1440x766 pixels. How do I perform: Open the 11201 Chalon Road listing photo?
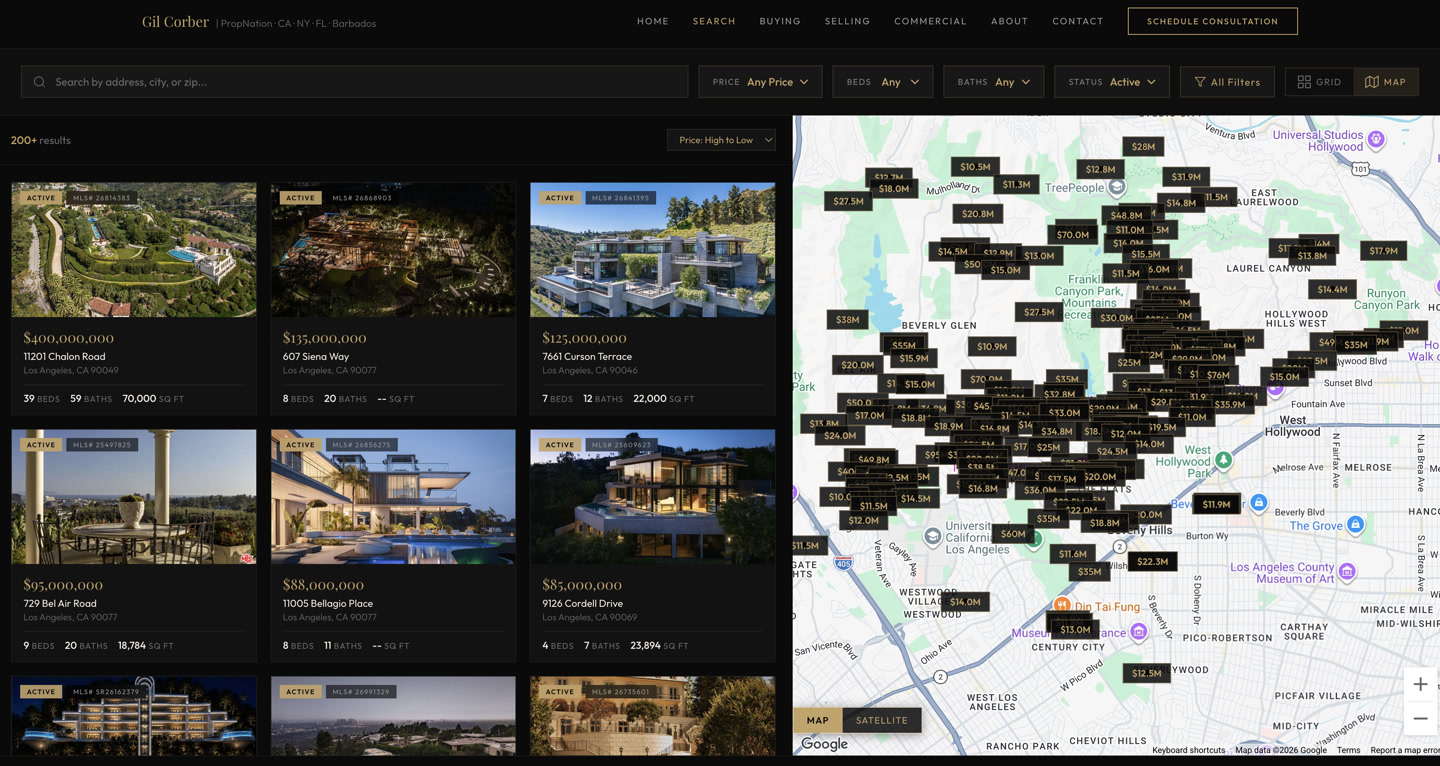[x=134, y=250]
